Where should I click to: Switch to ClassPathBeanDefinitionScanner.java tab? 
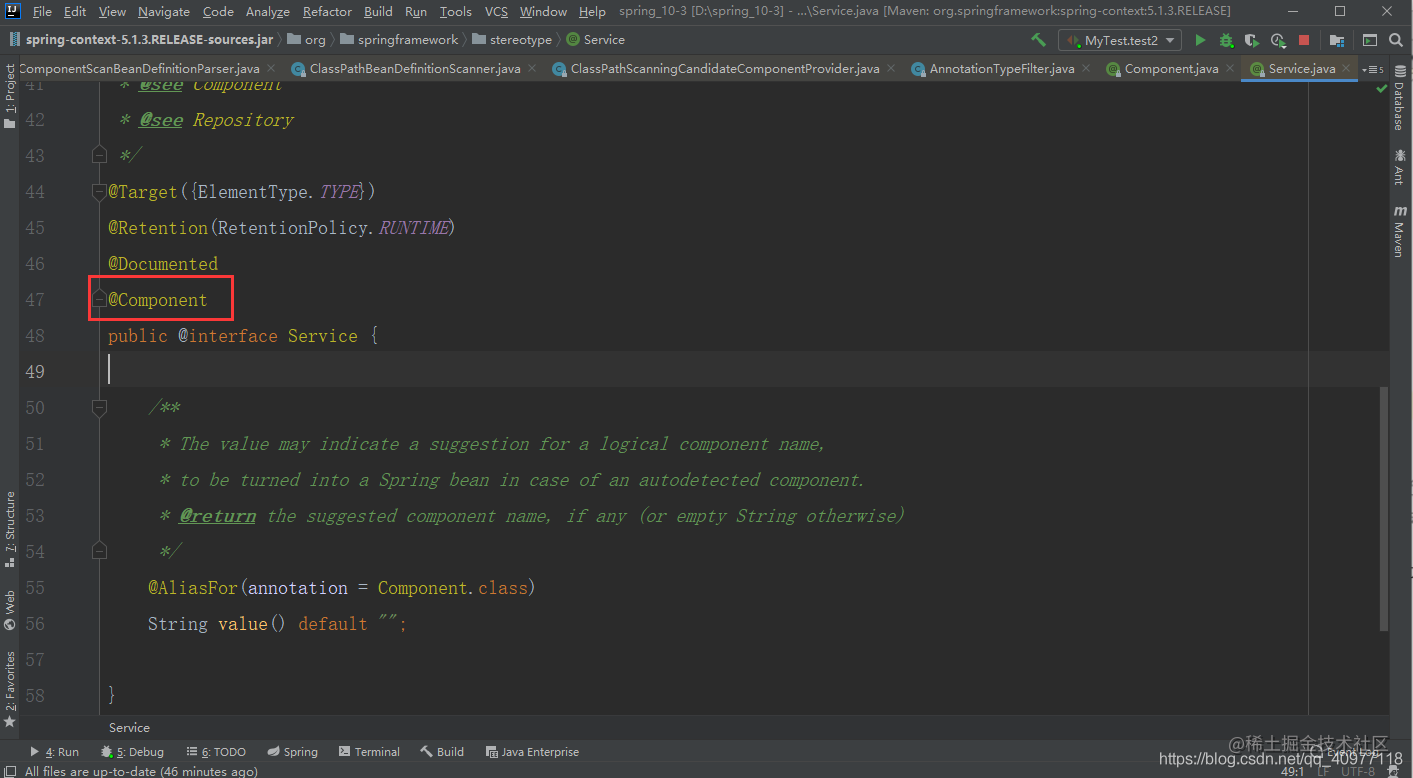pyautogui.click(x=415, y=69)
